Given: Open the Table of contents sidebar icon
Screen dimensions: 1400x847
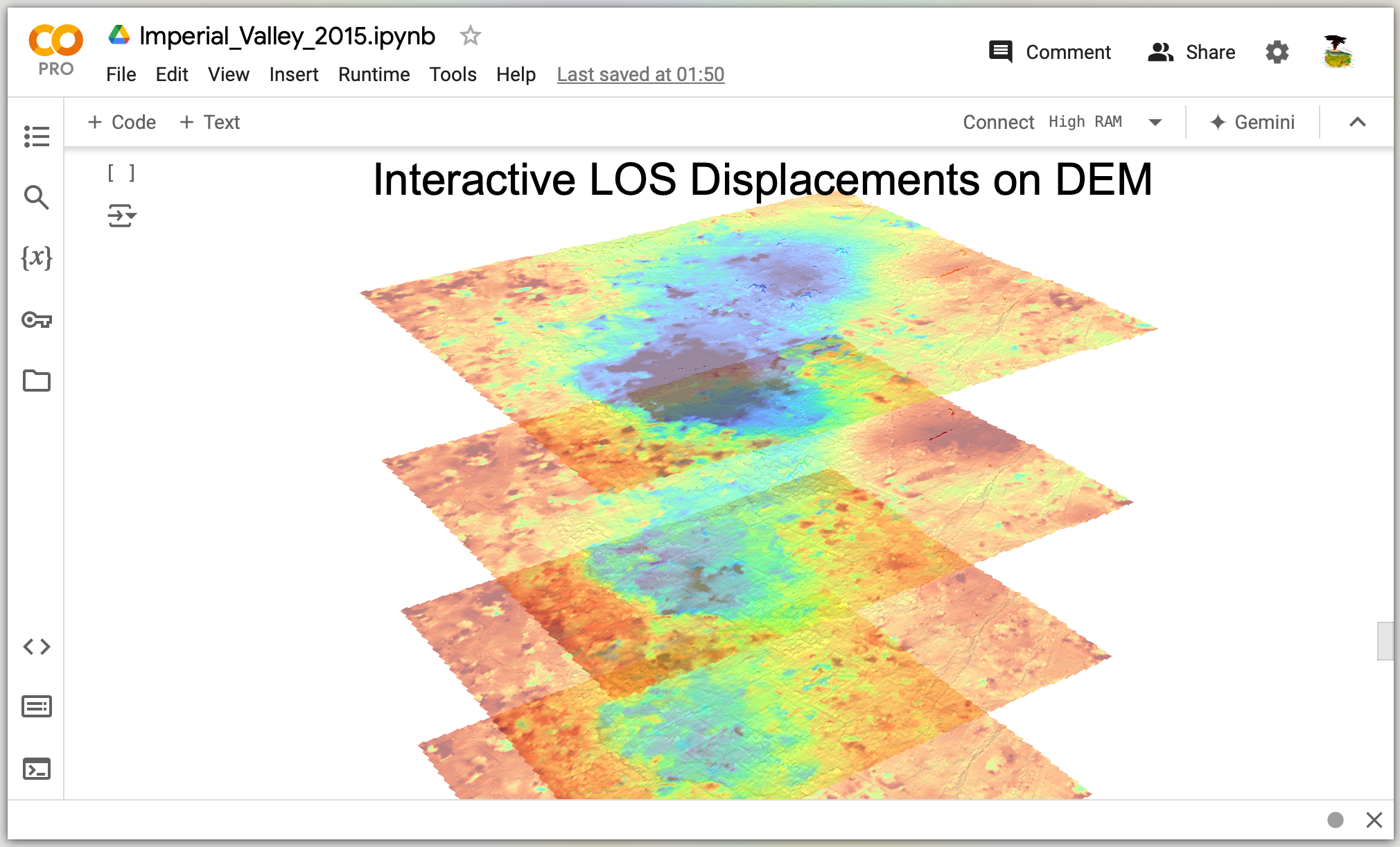Looking at the screenshot, I should pos(36,136).
